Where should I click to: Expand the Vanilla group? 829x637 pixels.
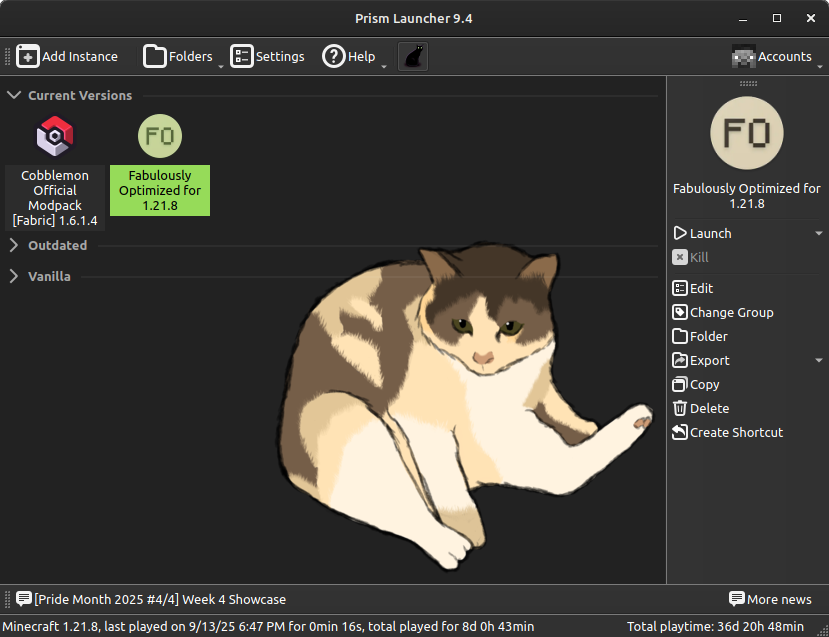pos(14,277)
